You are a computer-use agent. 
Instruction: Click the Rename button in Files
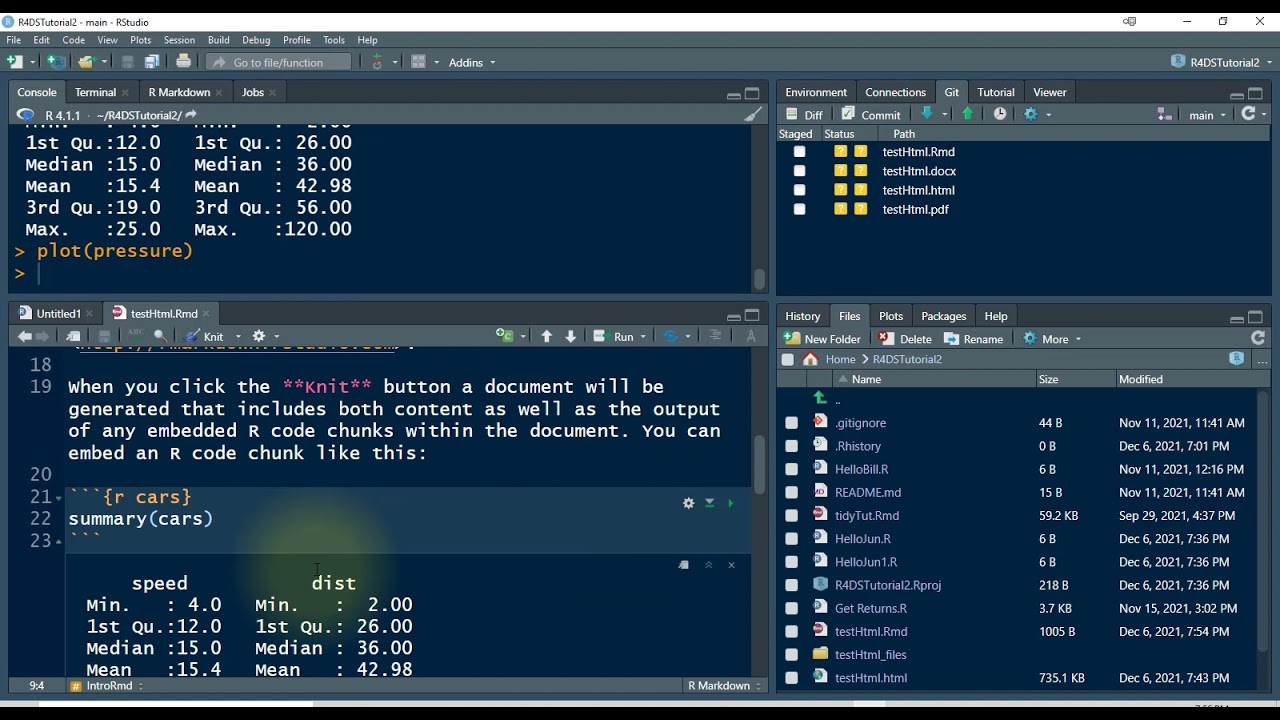tap(974, 339)
